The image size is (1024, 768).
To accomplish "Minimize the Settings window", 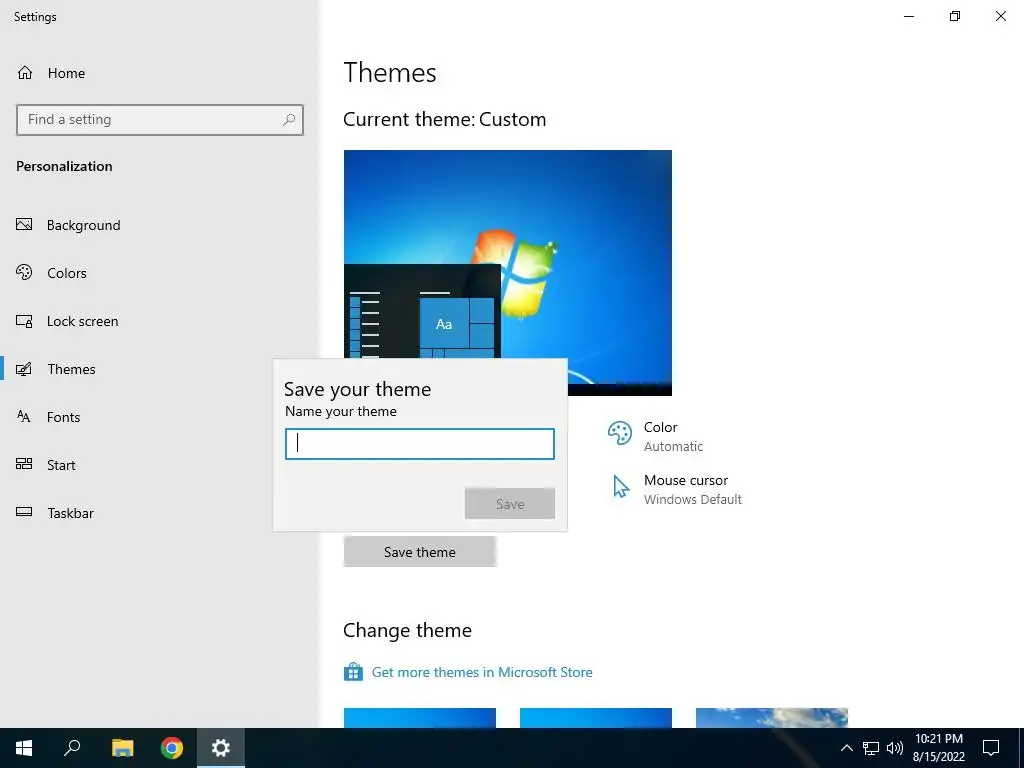I will point(909,16).
